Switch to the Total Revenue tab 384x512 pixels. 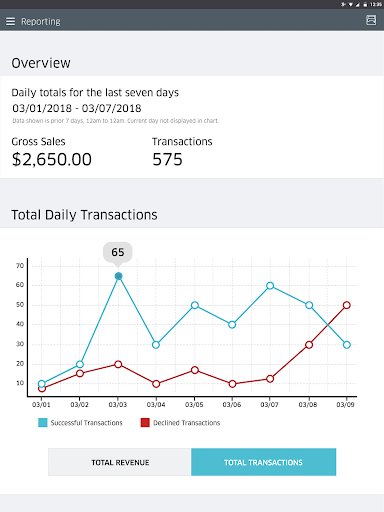pos(120,462)
